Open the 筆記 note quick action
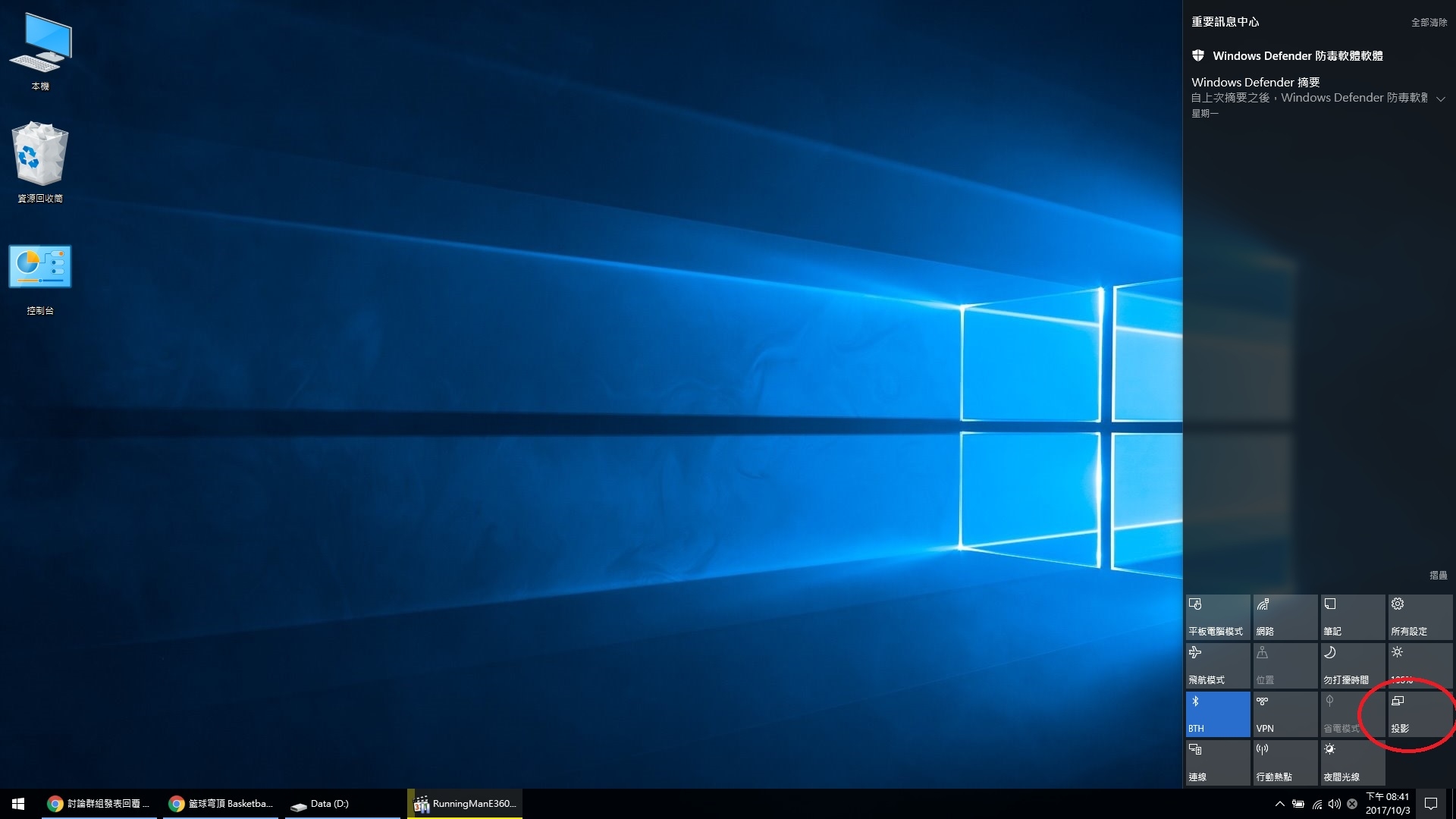1456x819 pixels. point(1353,617)
